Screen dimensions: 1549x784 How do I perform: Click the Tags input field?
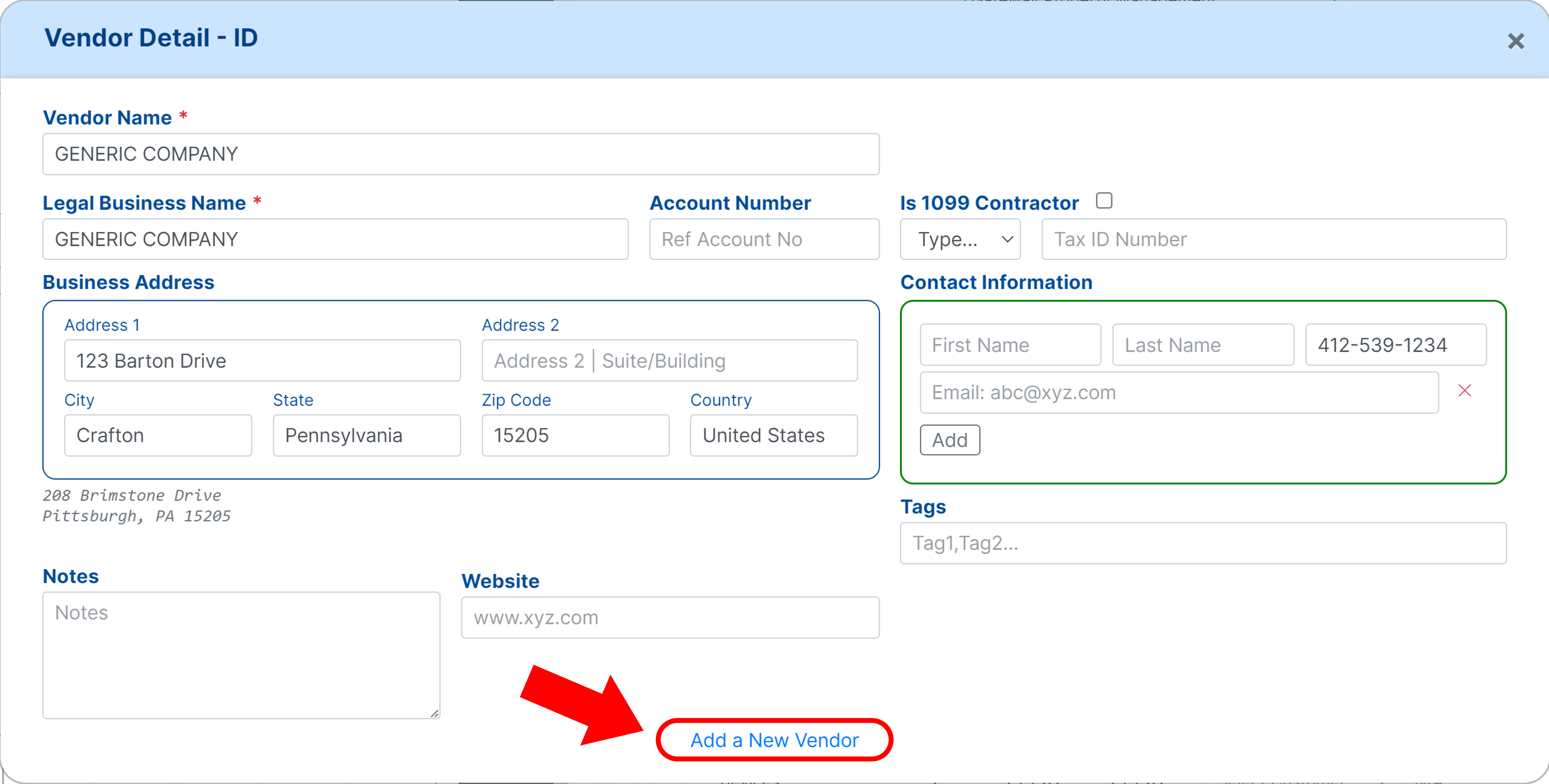click(x=1203, y=543)
